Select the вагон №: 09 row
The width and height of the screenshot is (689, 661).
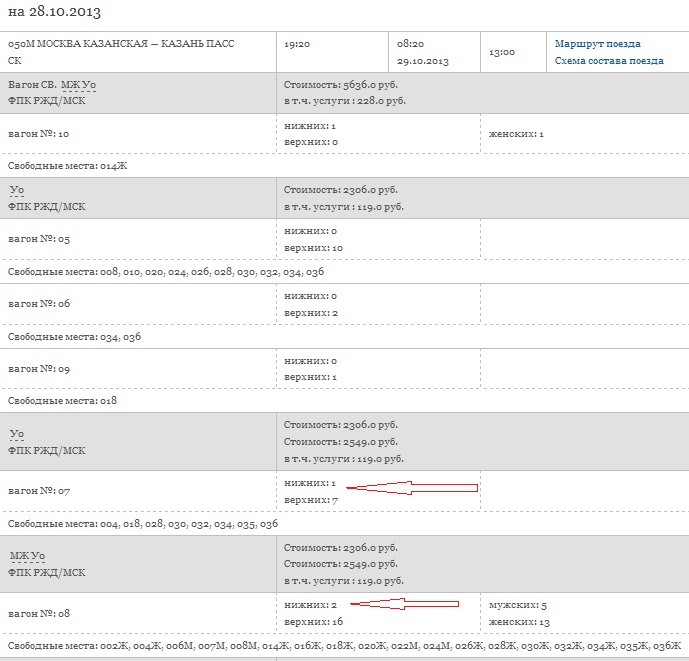click(38, 368)
